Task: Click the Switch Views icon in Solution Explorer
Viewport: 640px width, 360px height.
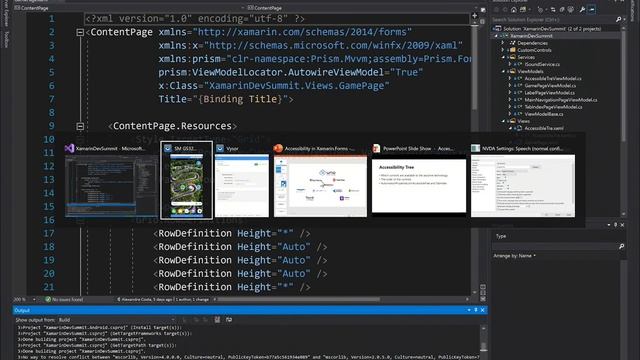Action: [523, 10]
